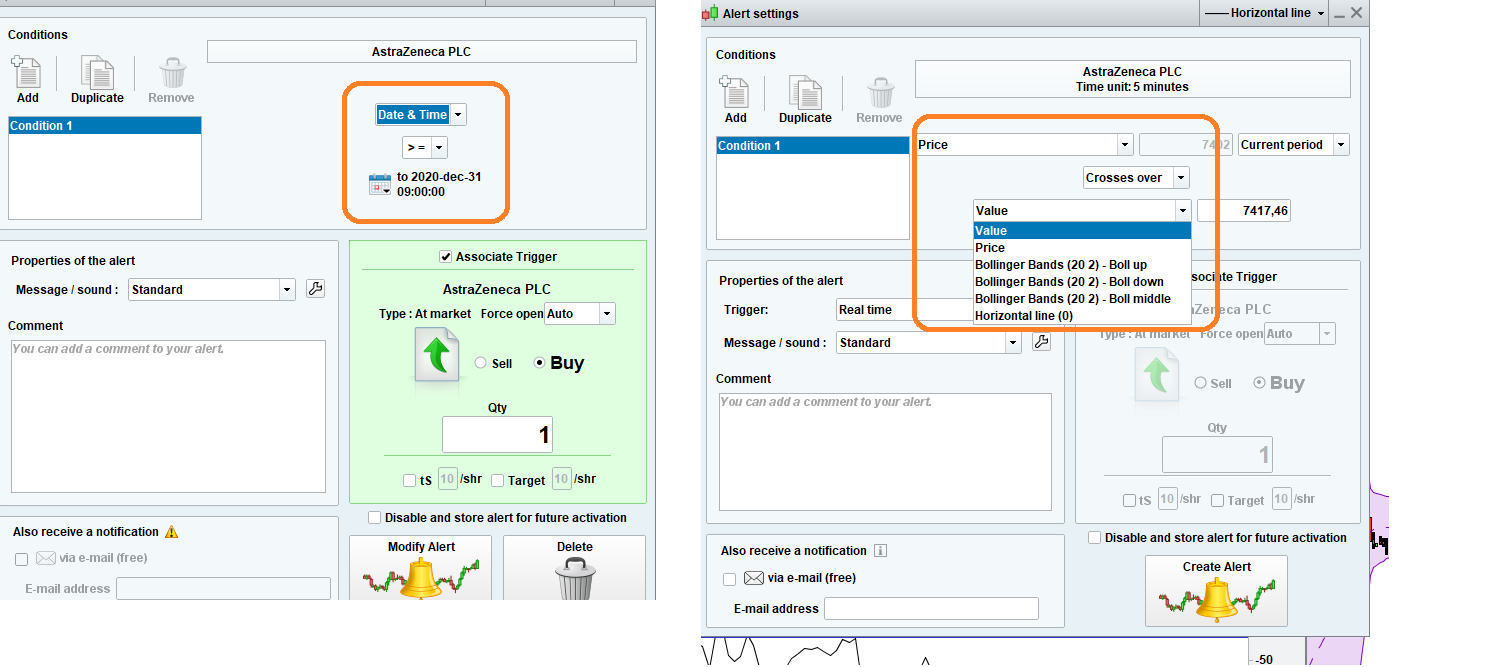Click E-mail address field in right window

931,608
